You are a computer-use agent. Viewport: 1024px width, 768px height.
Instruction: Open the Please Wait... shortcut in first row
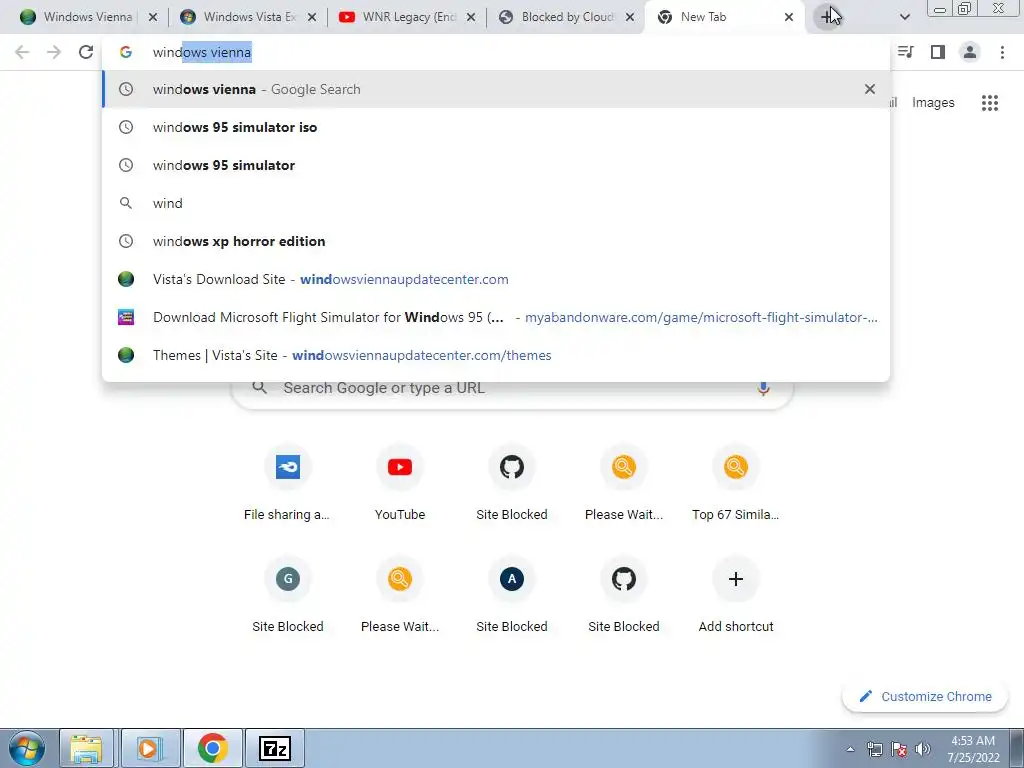click(624, 483)
